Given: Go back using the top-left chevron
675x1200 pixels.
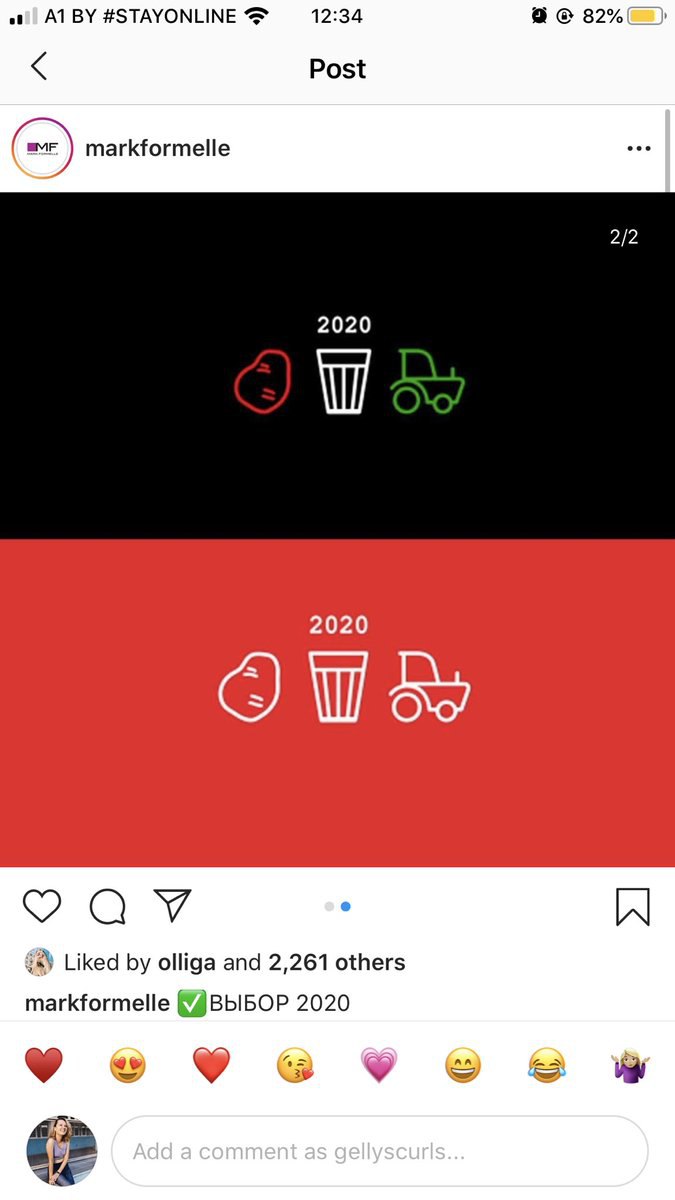Looking at the screenshot, I should [39, 67].
